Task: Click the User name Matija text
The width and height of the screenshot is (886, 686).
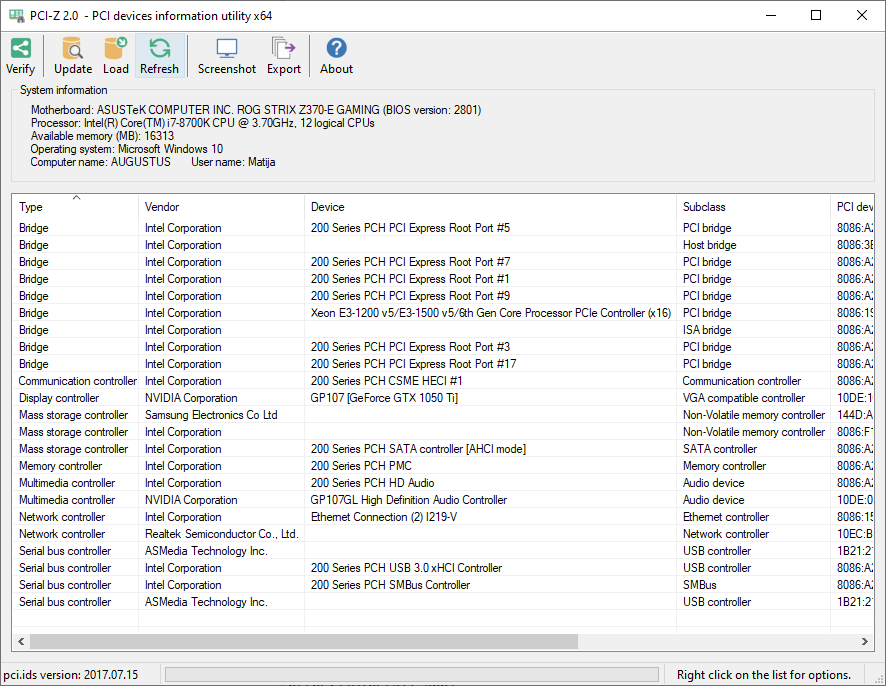Action: tap(233, 162)
